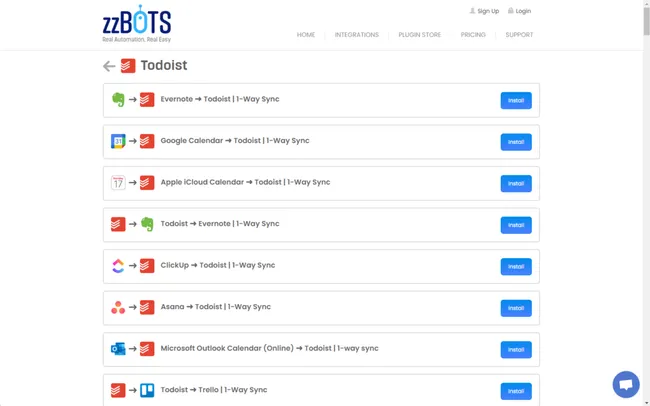Click the 'Todoist → Trello | 1-Way Sync' title

point(214,389)
